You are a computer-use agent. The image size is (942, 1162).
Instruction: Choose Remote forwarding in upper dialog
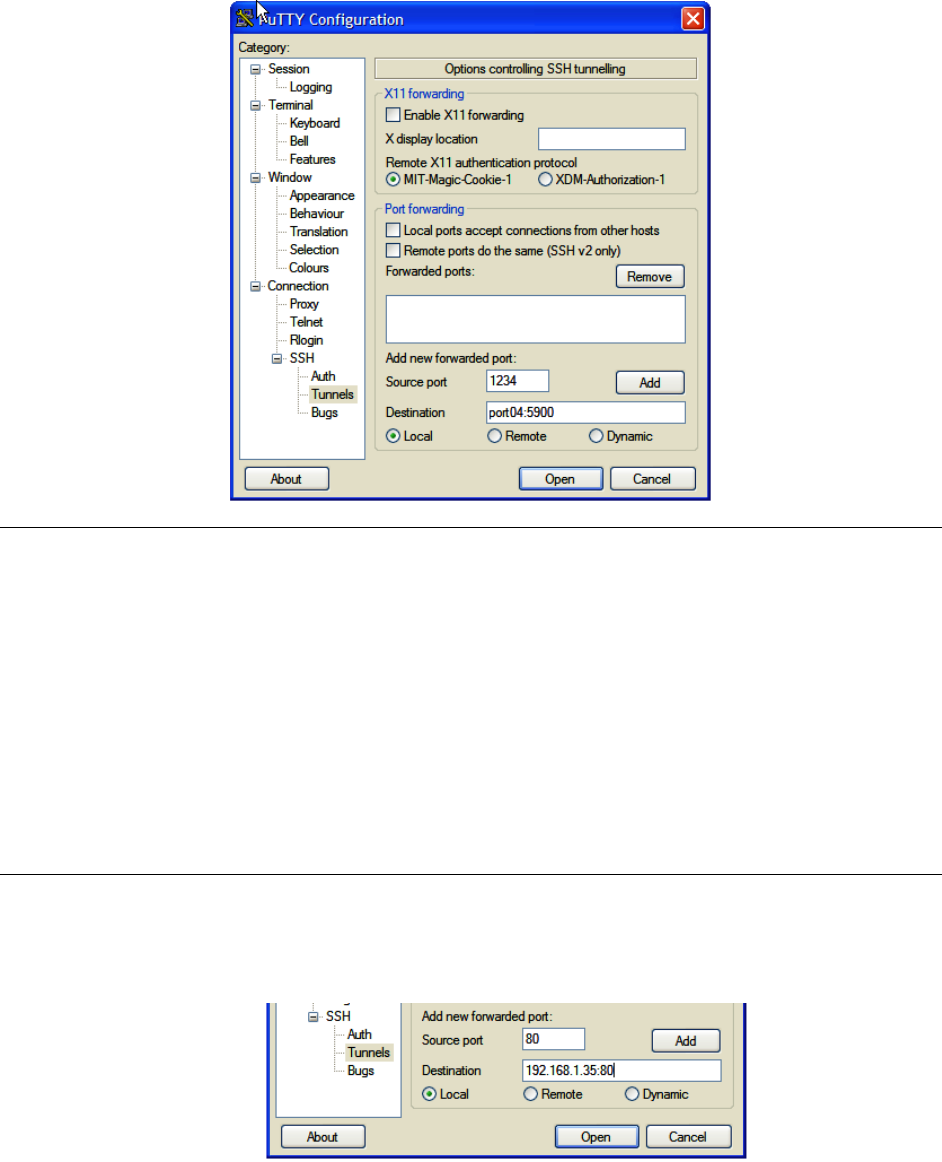pyautogui.click(x=494, y=436)
